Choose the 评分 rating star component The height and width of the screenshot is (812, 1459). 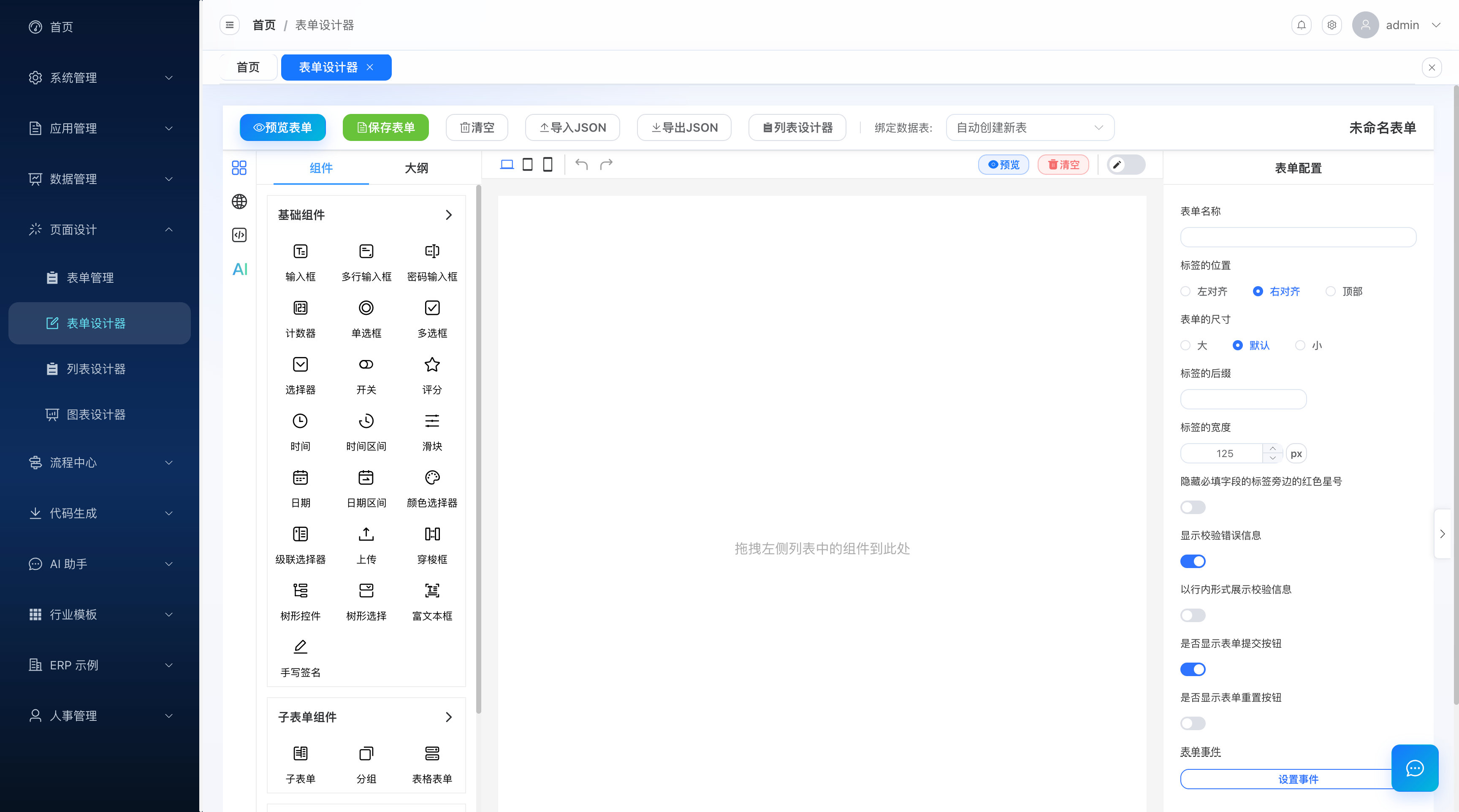click(x=432, y=376)
